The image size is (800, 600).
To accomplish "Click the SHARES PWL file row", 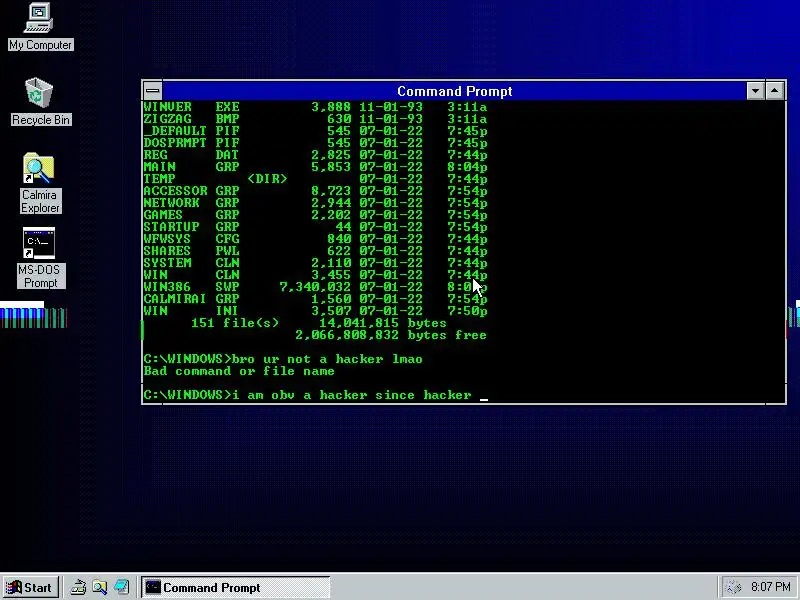I will (x=315, y=251).
